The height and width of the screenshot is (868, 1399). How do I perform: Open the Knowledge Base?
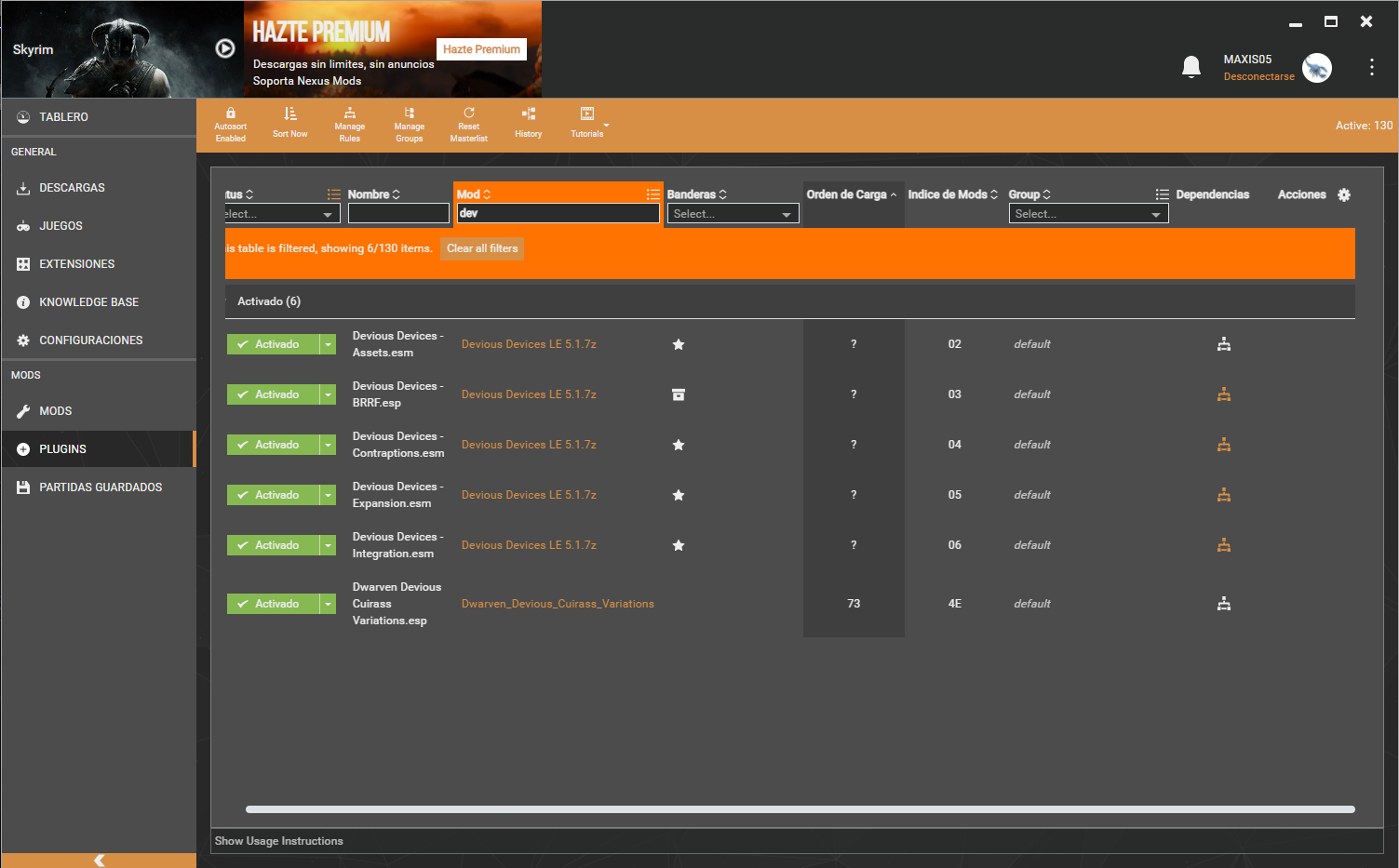[99, 302]
